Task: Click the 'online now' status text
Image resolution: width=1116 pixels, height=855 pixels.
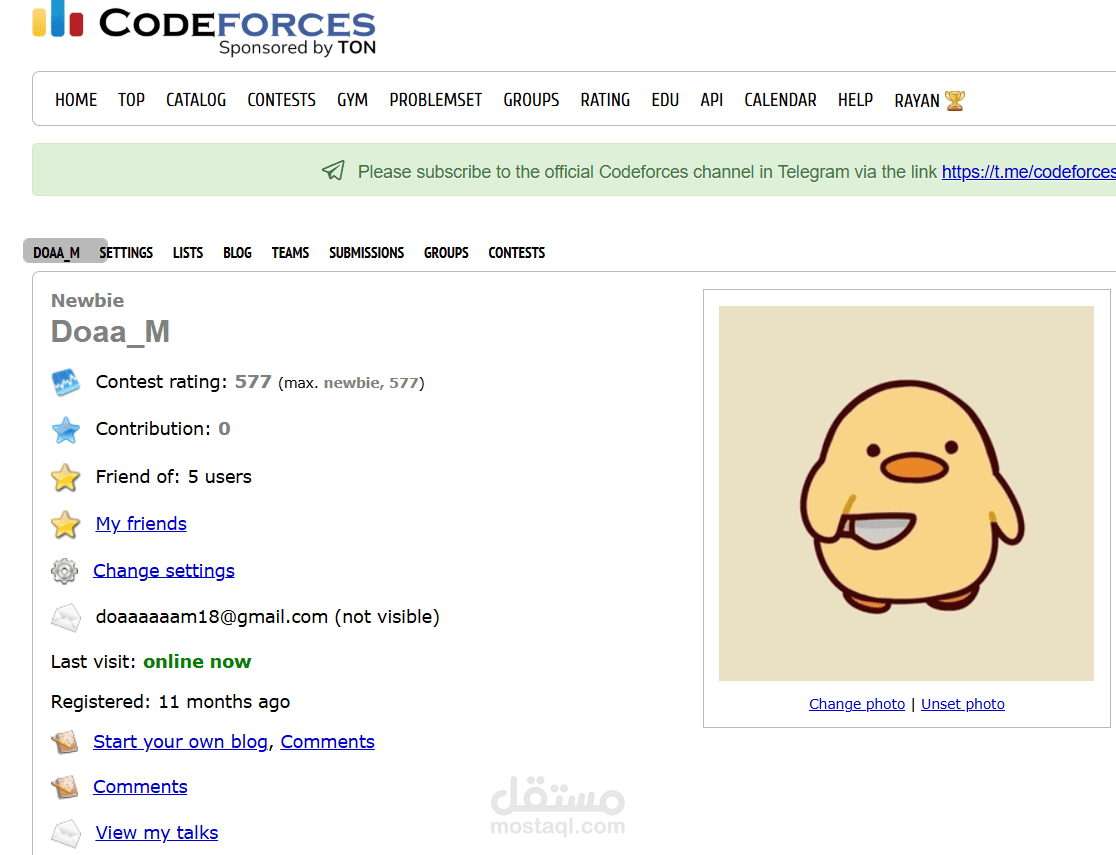Action: coord(197,662)
